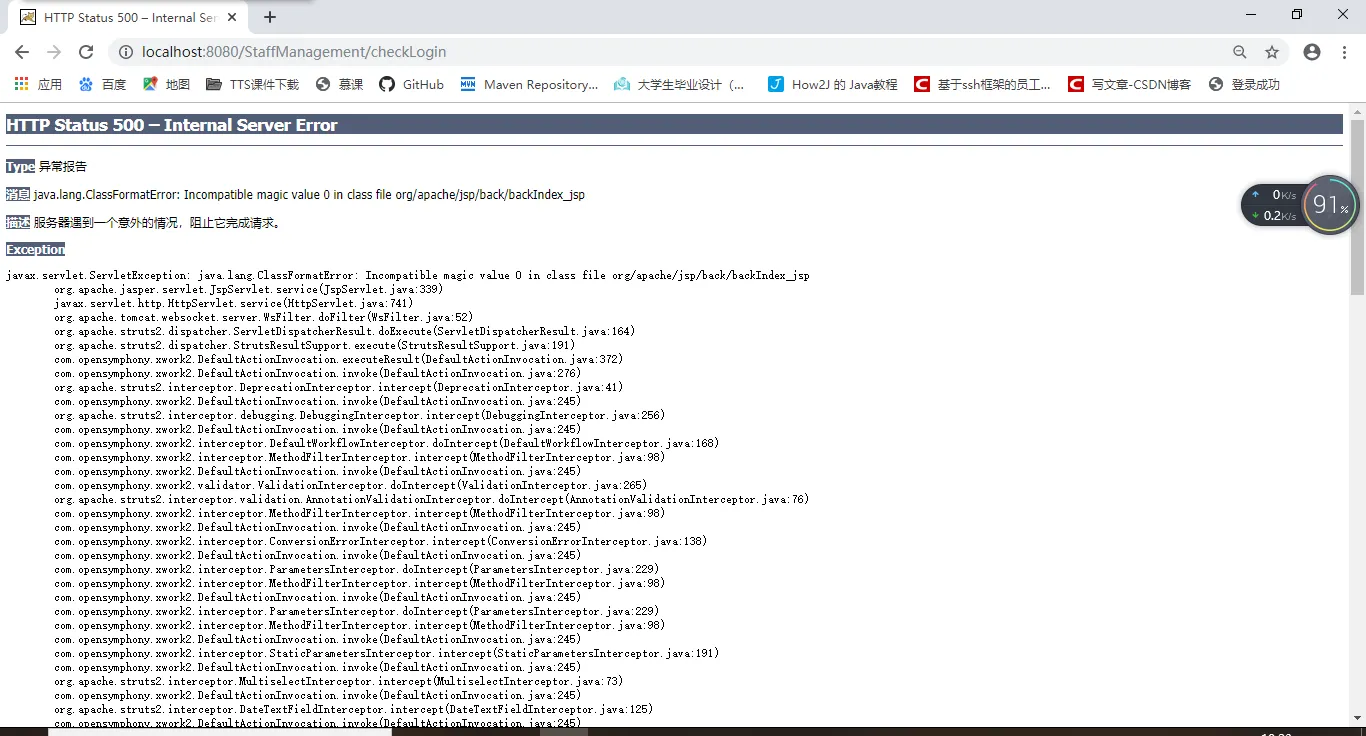1366x736 pixels.
Task: Select the HTTP Status 500 browser tab
Action: (x=120, y=17)
